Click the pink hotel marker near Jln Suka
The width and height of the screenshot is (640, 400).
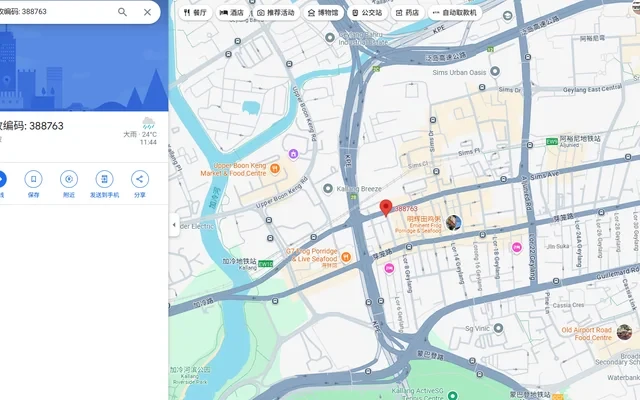pos(517,247)
